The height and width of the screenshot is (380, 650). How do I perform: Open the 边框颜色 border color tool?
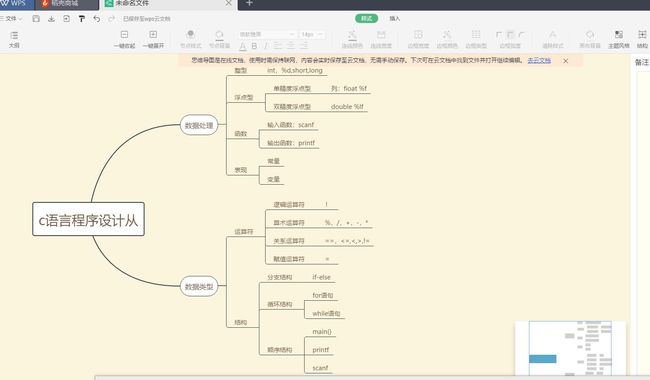(447, 39)
